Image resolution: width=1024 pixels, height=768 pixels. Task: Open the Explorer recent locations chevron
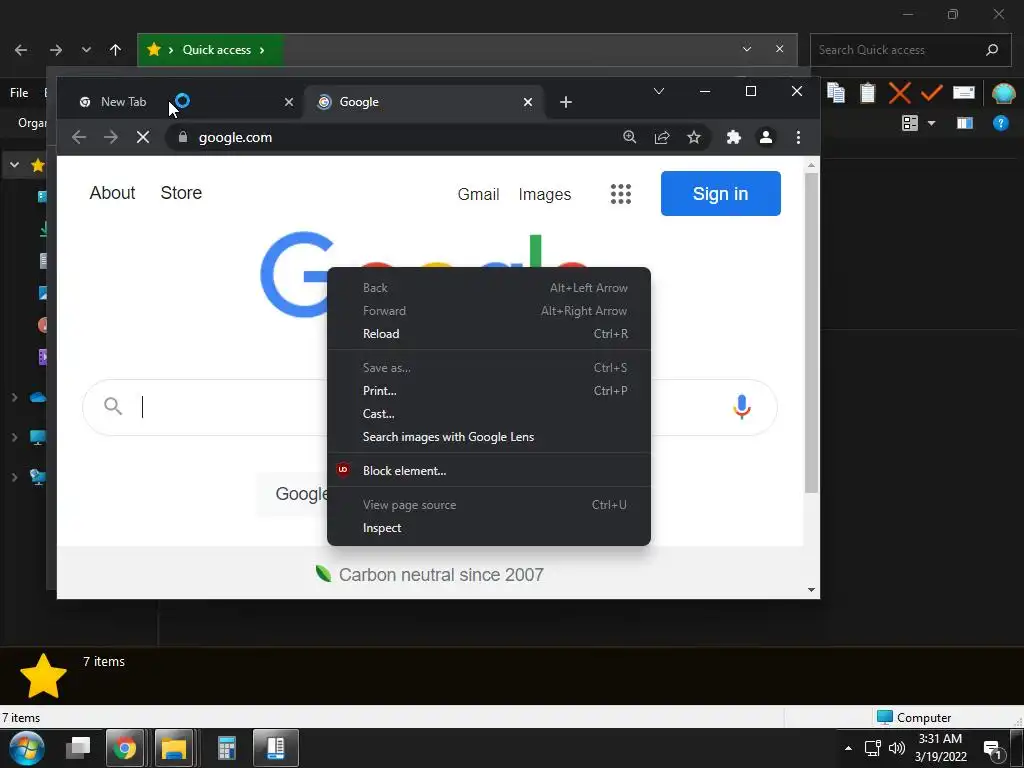[86, 50]
